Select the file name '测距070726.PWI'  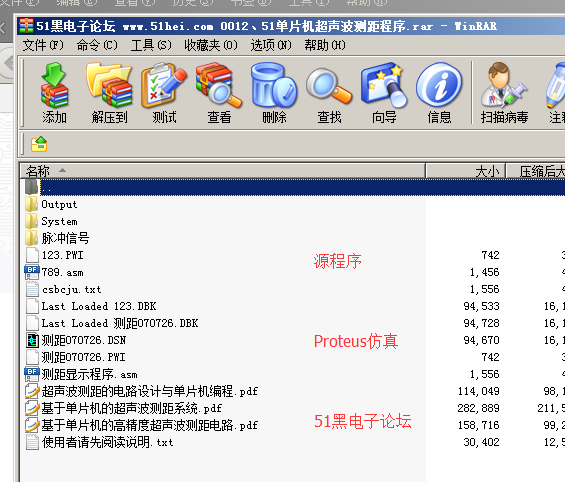(83, 357)
